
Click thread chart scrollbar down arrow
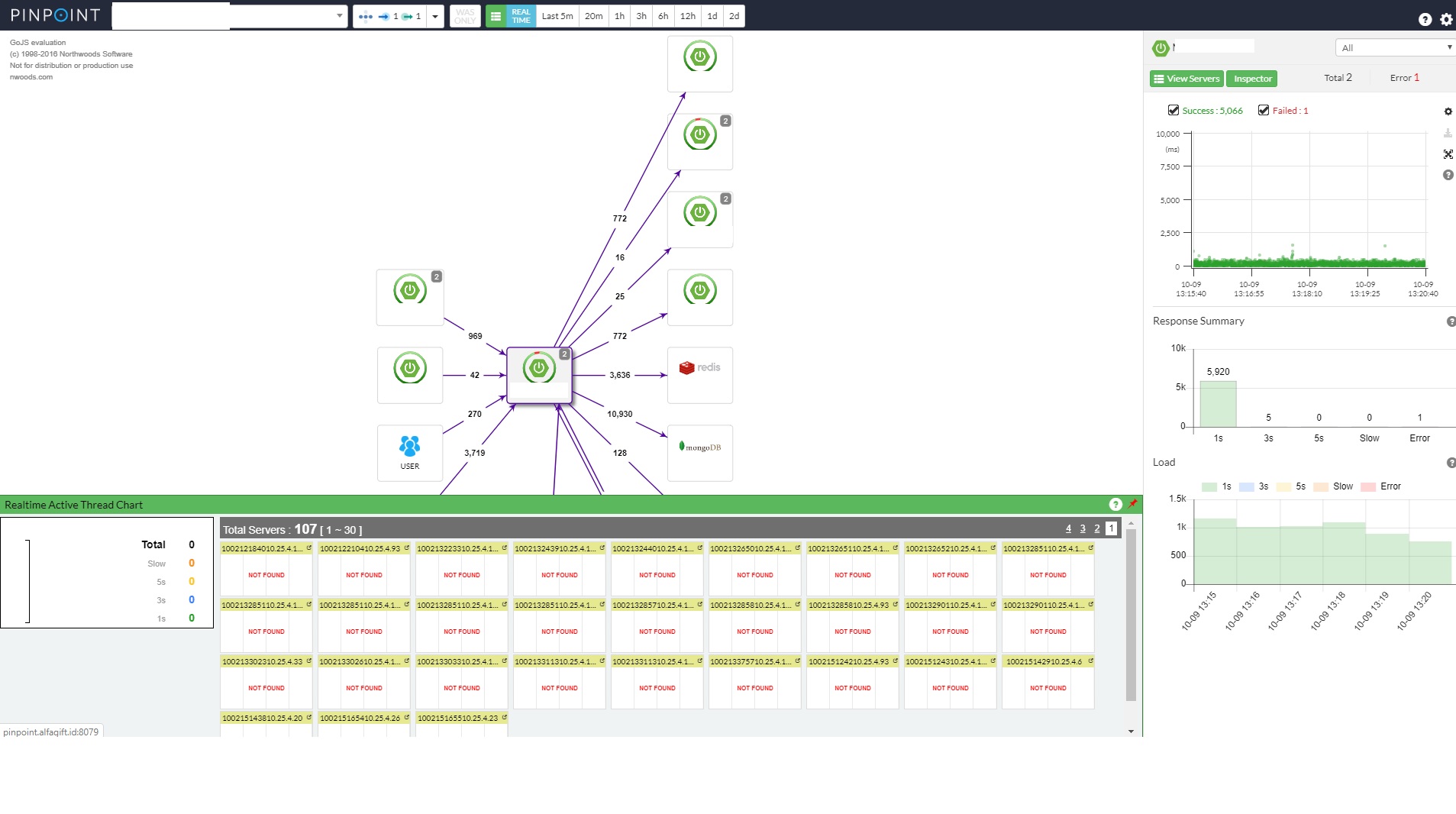point(1131,732)
